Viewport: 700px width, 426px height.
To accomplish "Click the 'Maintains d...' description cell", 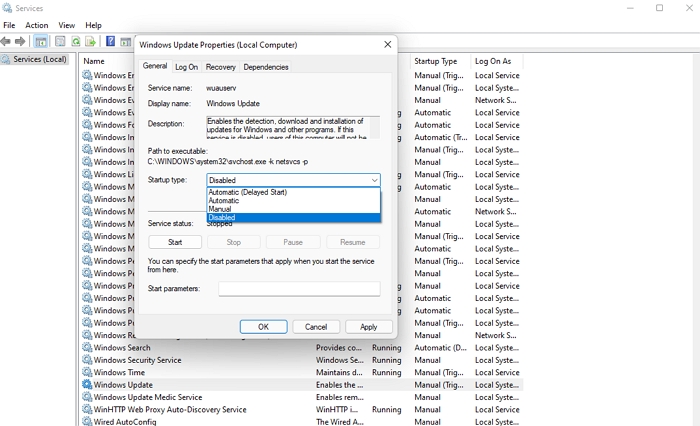I will point(339,372).
